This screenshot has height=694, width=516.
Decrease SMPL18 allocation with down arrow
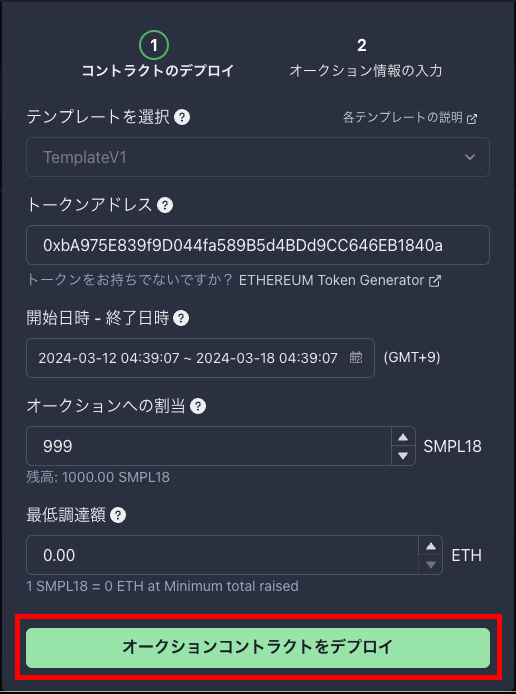[x=403, y=455]
